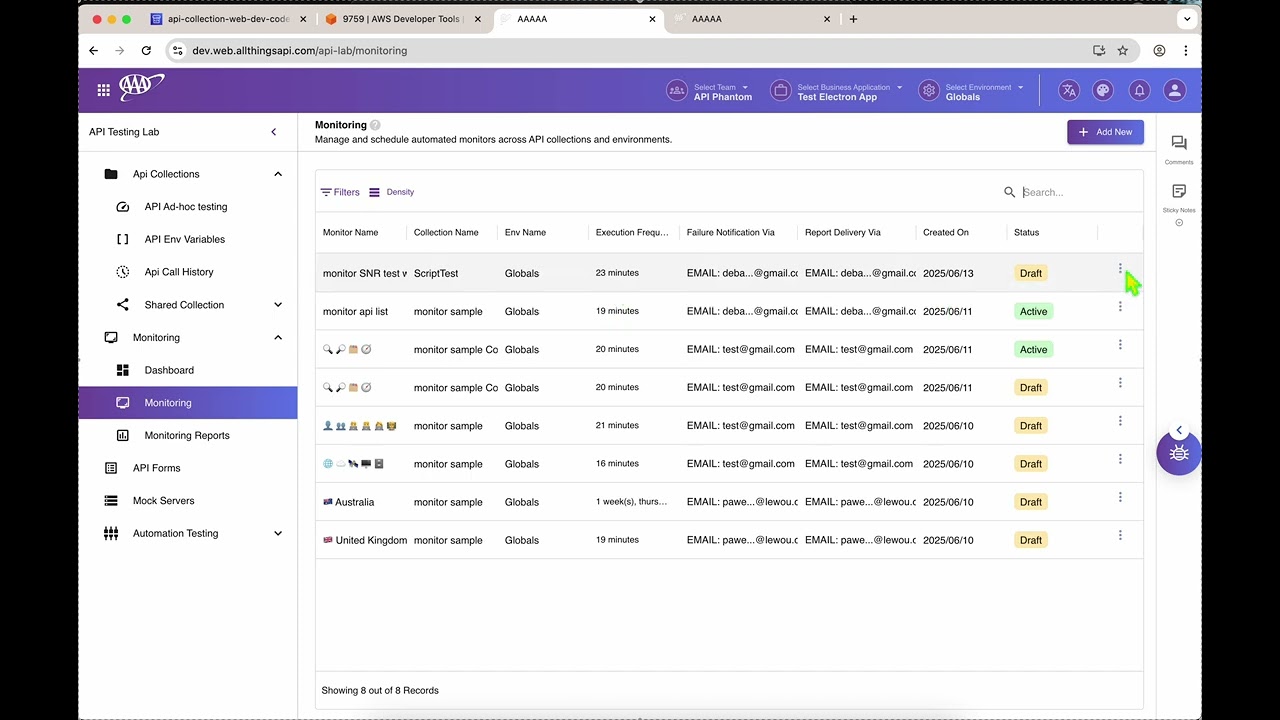Select the highlighted Monitoring sidebar item
The height and width of the screenshot is (720, 1280).
point(188,403)
